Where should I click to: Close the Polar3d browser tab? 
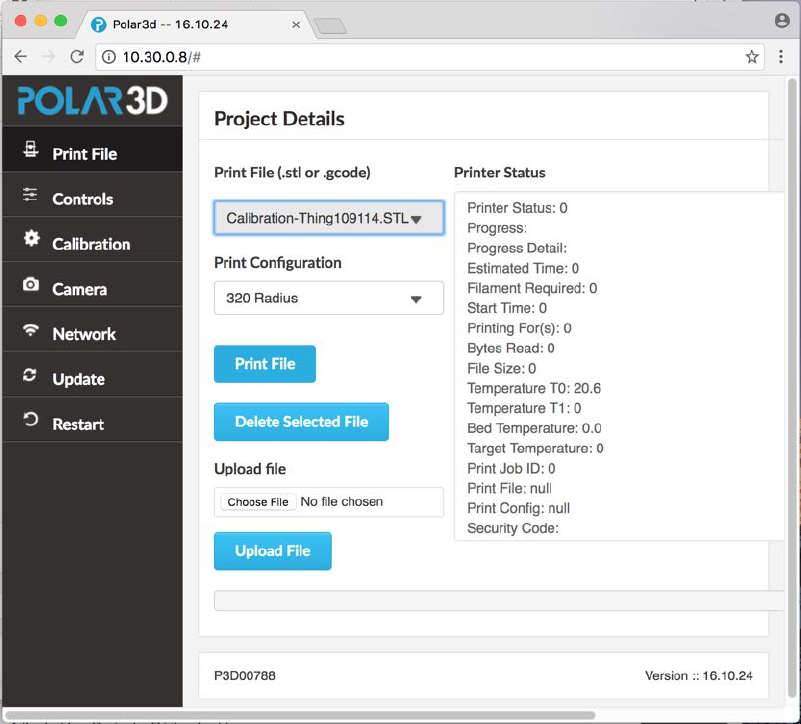296,25
